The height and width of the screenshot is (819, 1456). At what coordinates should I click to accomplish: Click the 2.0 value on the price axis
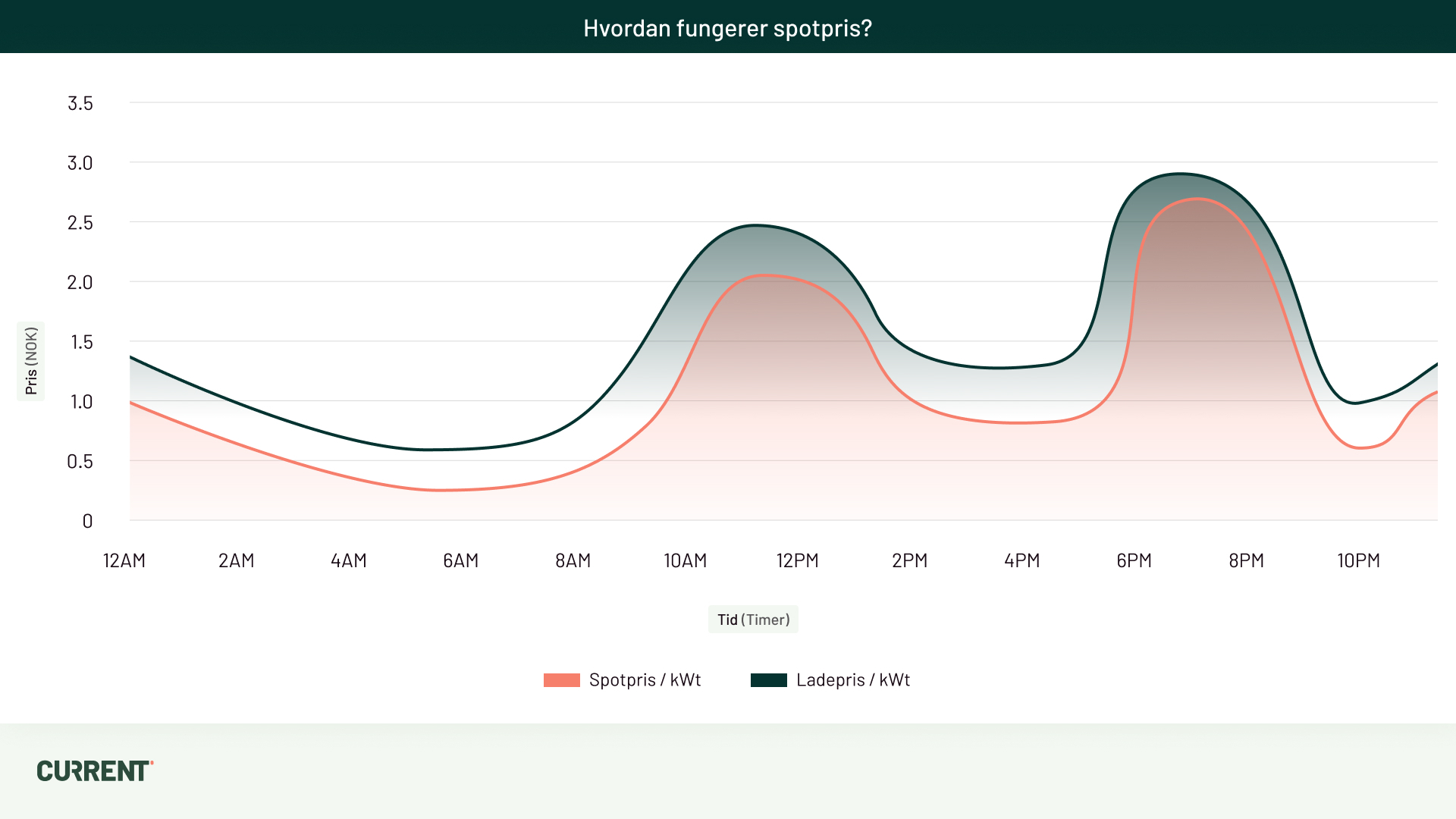coord(80,283)
